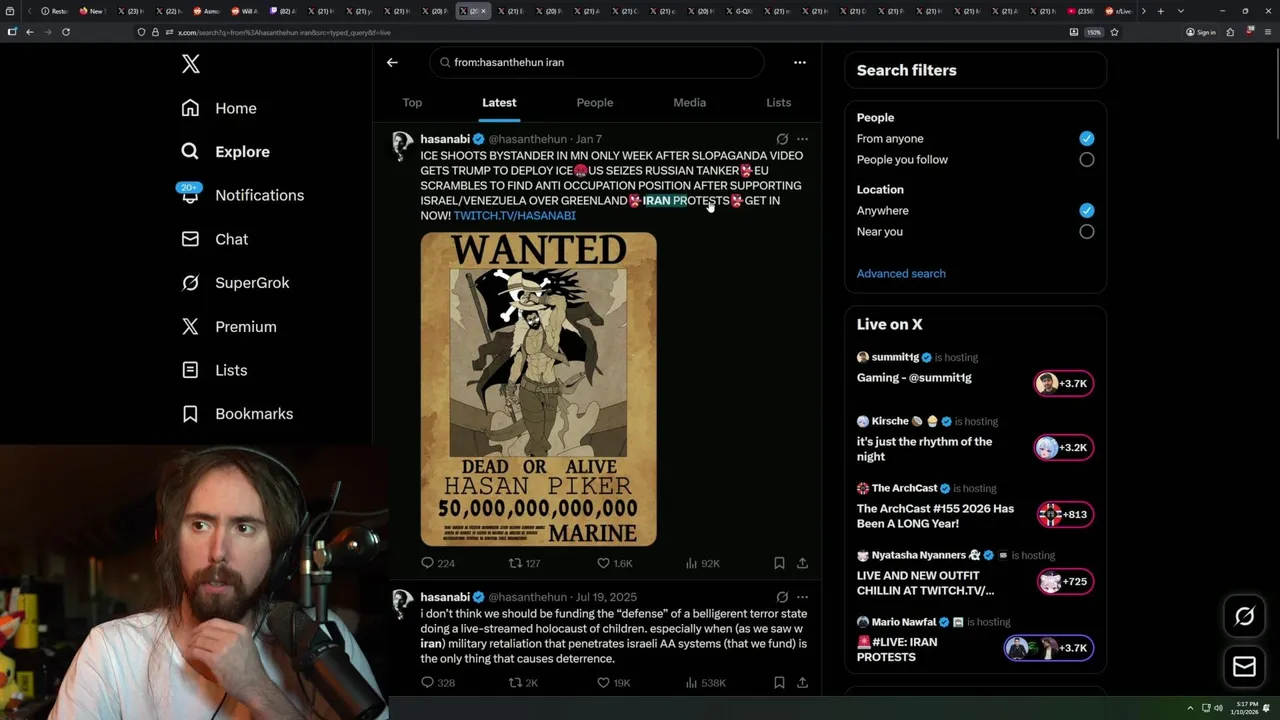Screen dimensions: 1280x720
Task: Click the X logo in the sidebar
Action: pyautogui.click(x=191, y=64)
